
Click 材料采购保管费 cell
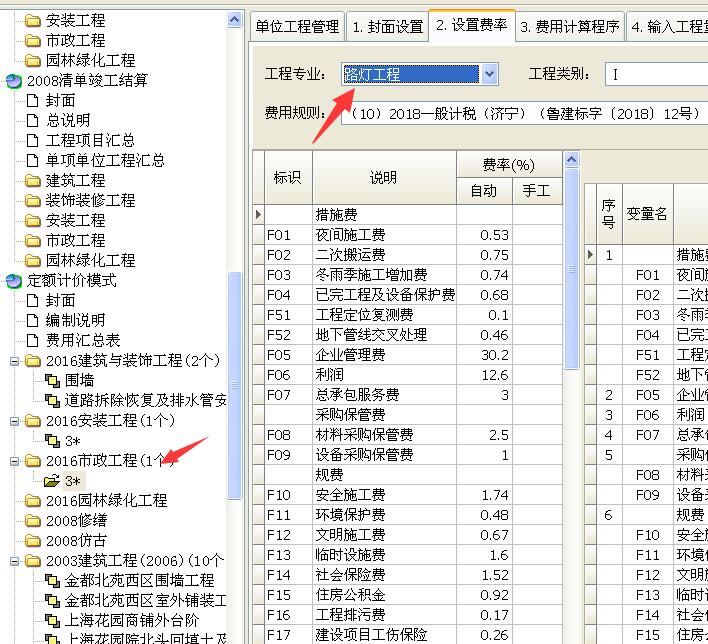(x=384, y=435)
